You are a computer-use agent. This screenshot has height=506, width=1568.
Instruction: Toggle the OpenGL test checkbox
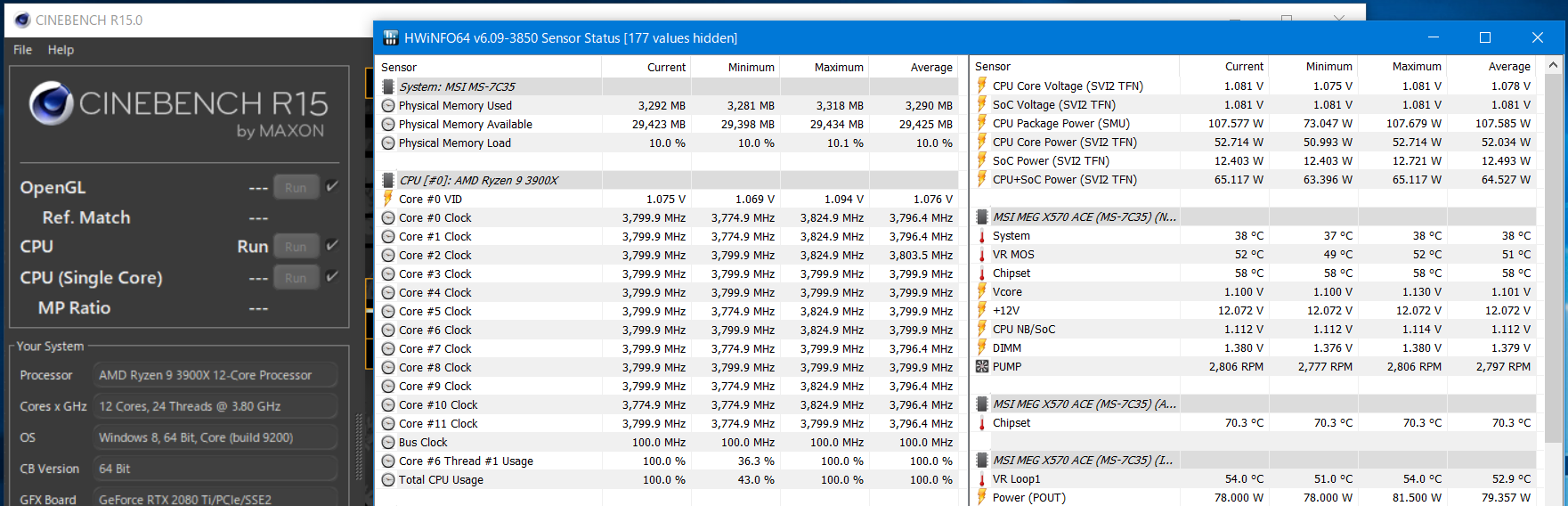[332, 186]
